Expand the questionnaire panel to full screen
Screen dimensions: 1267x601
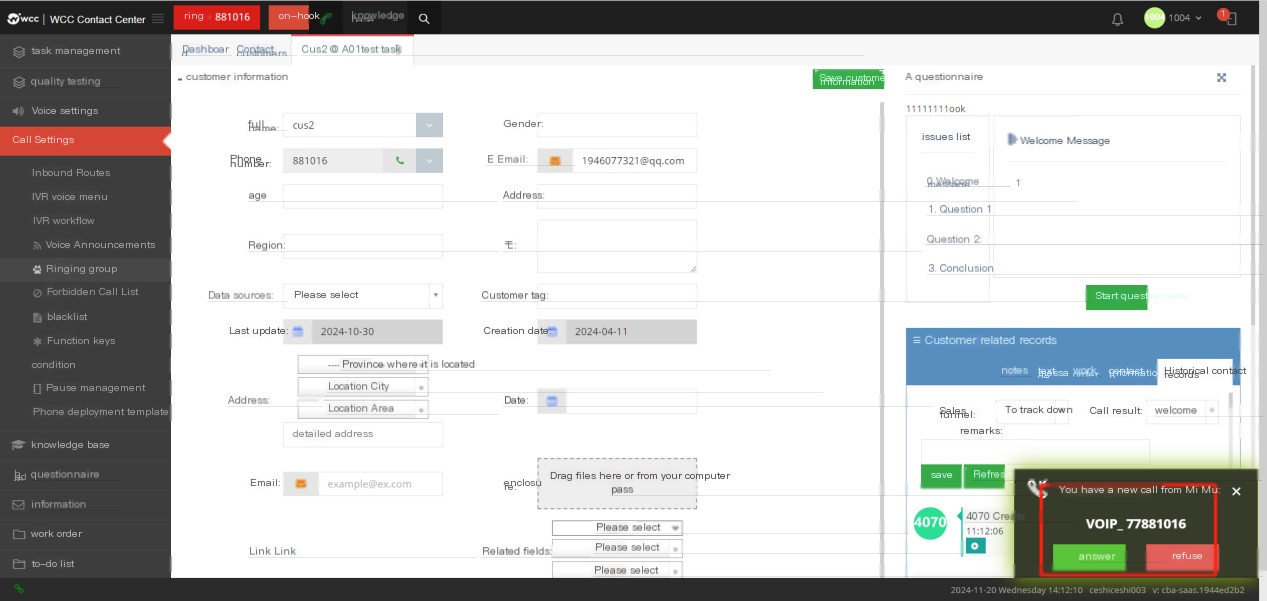1221,78
